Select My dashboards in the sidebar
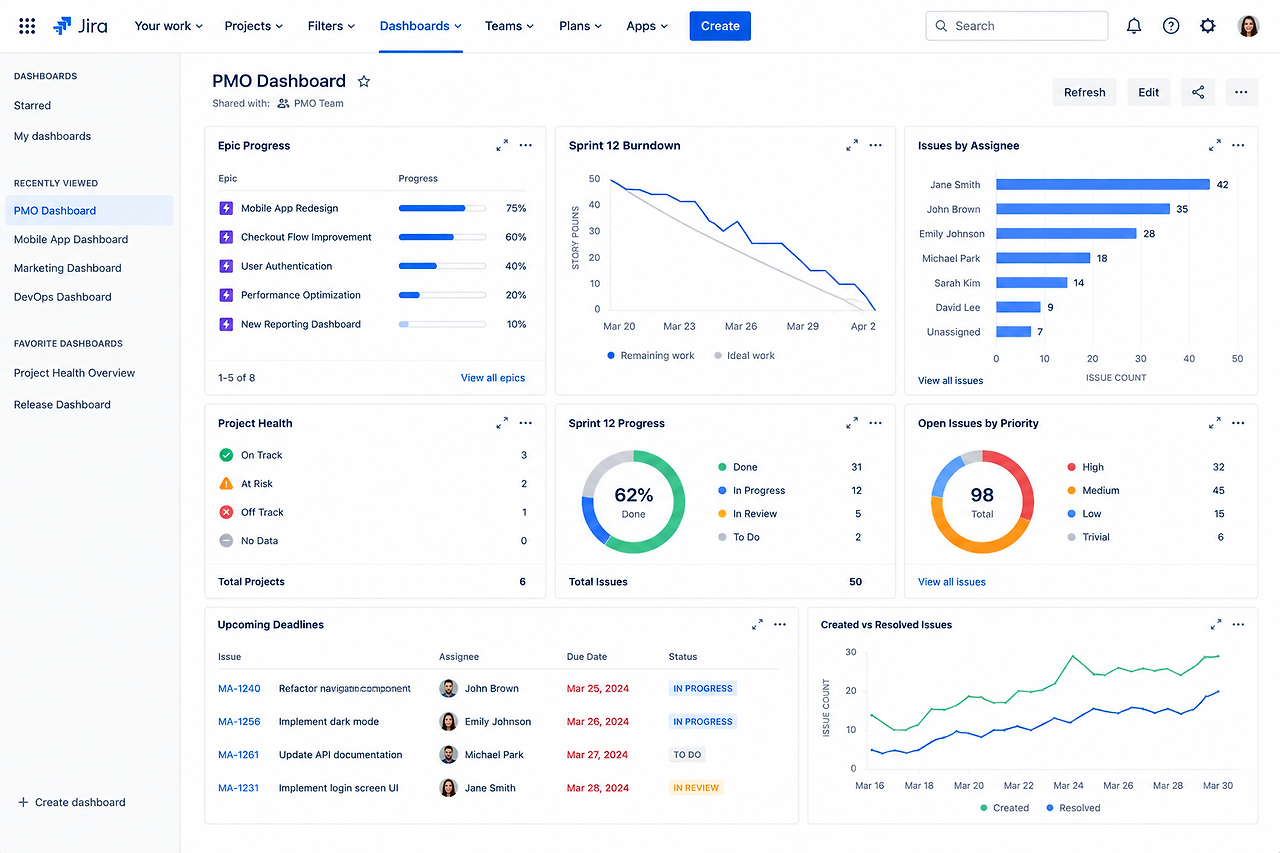The height and width of the screenshot is (853, 1280). point(53,136)
